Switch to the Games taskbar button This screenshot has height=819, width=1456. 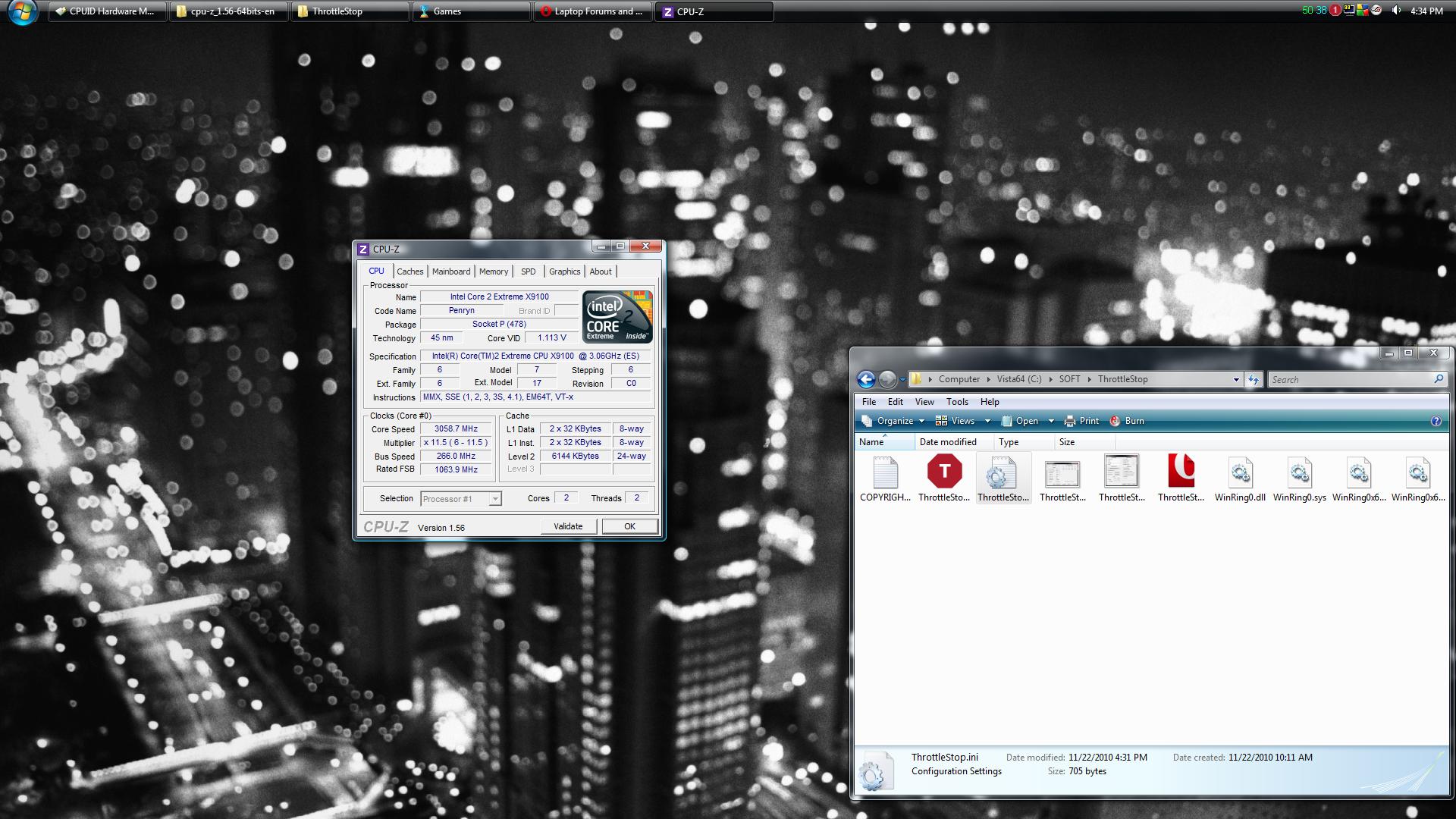pos(472,11)
